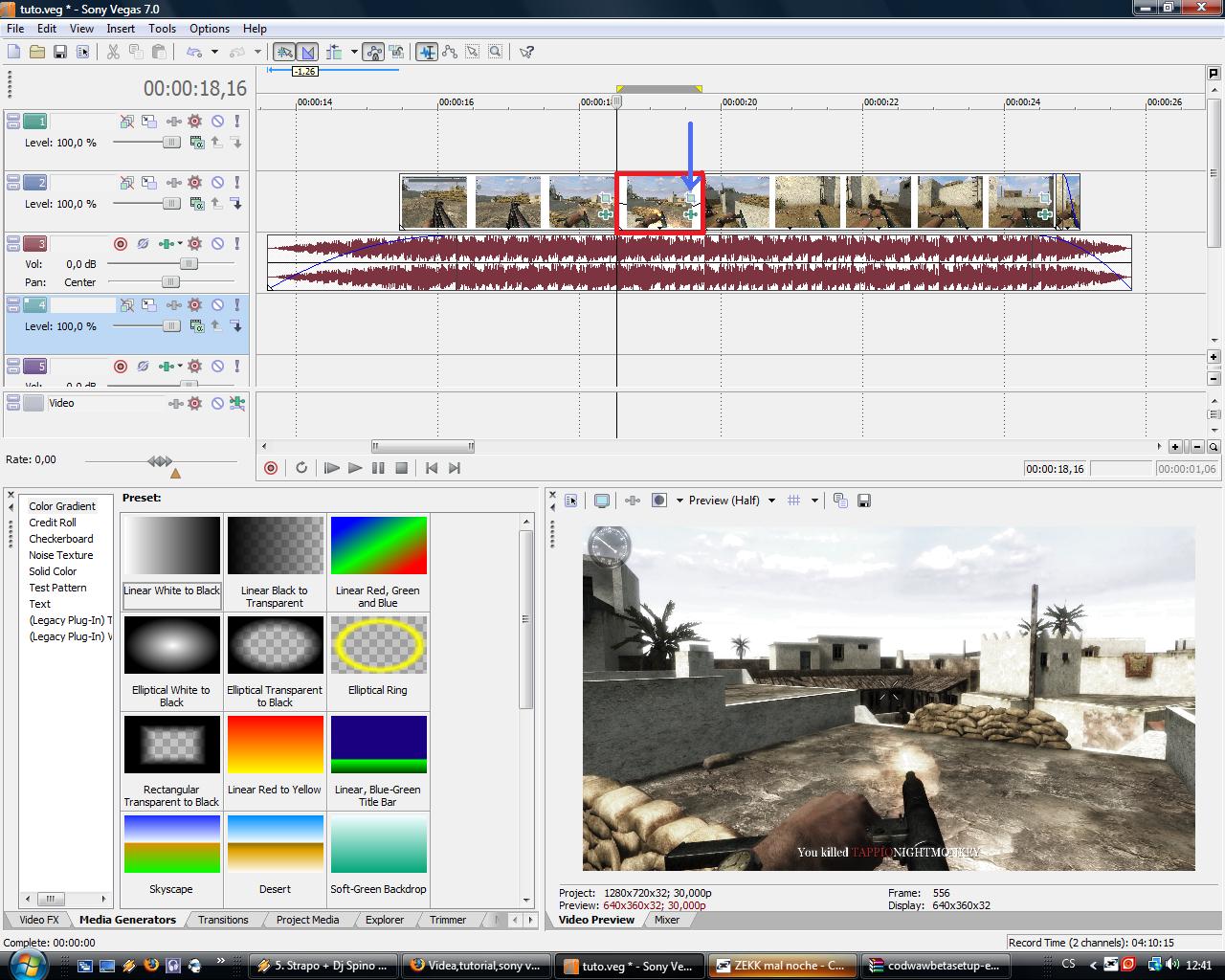Create a new project with the New icon
The height and width of the screenshot is (980, 1225).
pos(14,52)
